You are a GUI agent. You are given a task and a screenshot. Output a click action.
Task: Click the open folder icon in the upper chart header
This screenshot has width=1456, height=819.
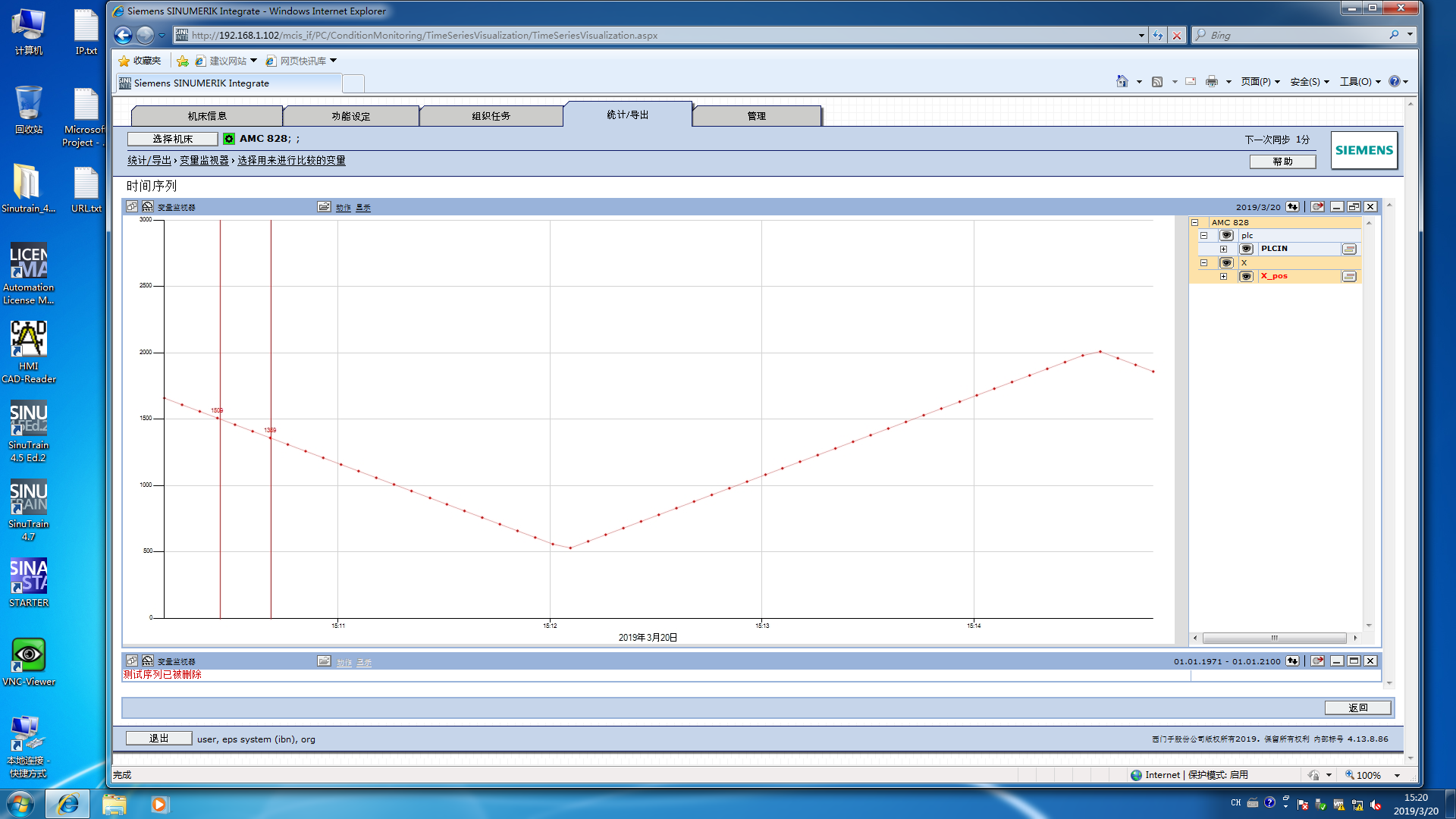[x=324, y=206]
